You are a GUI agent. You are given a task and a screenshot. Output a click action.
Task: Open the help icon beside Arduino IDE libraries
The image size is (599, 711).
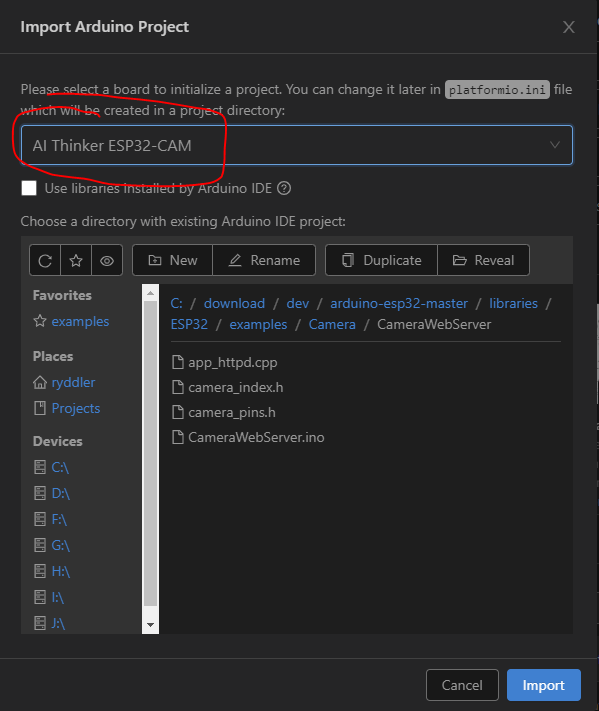click(284, 188)
